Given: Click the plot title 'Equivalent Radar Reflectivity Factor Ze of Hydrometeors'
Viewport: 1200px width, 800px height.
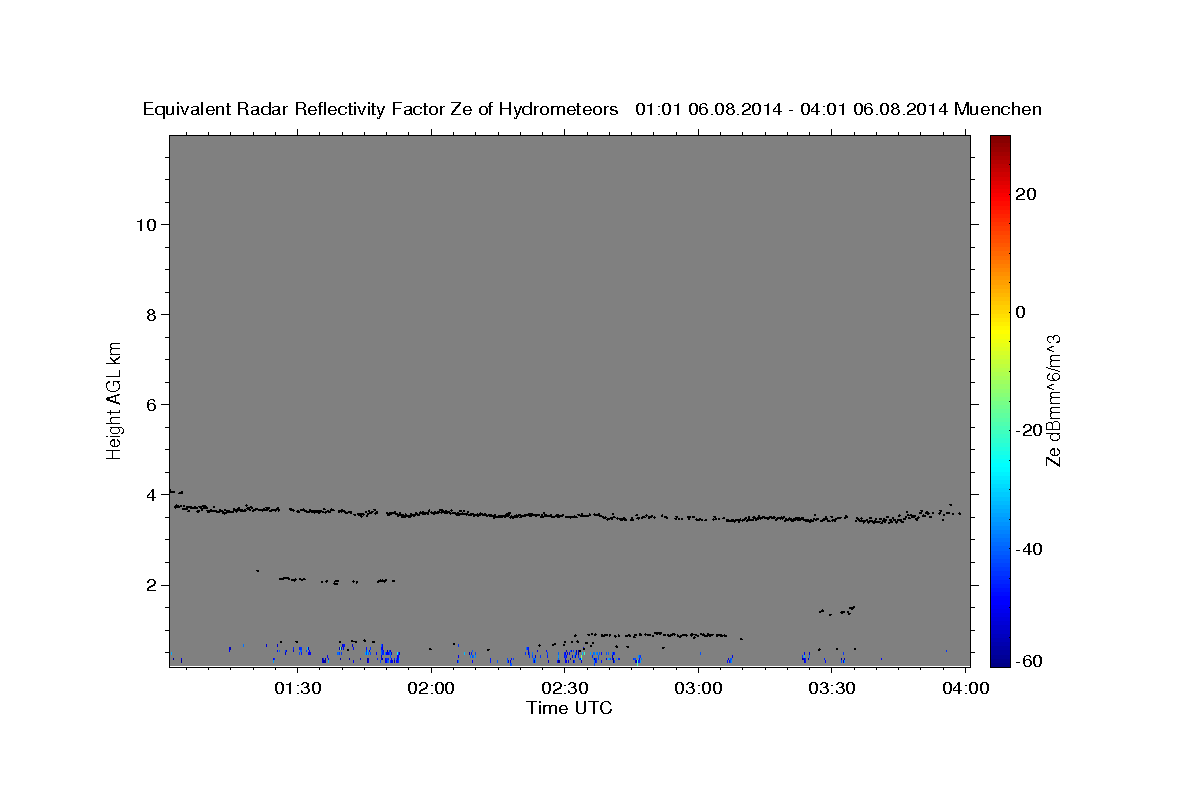Looking at the screenshot, I should [x=381, y=110].
